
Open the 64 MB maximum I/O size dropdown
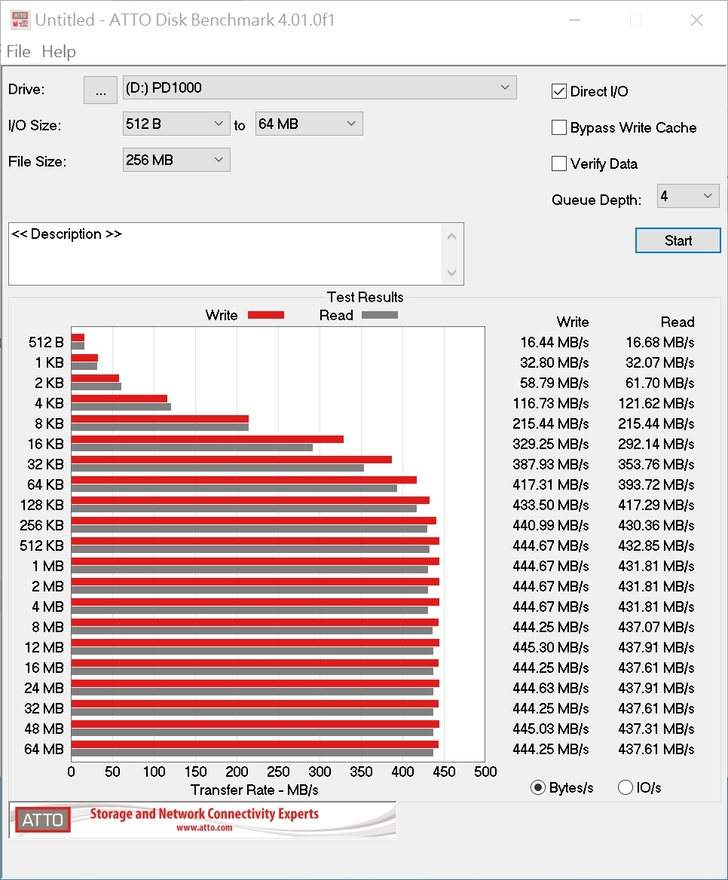click(x=309, y=124)
